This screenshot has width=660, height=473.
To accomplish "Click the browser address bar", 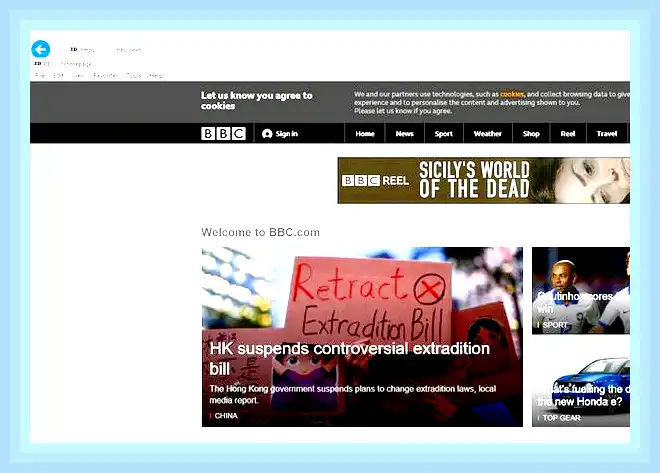I will tap(105, 50).
